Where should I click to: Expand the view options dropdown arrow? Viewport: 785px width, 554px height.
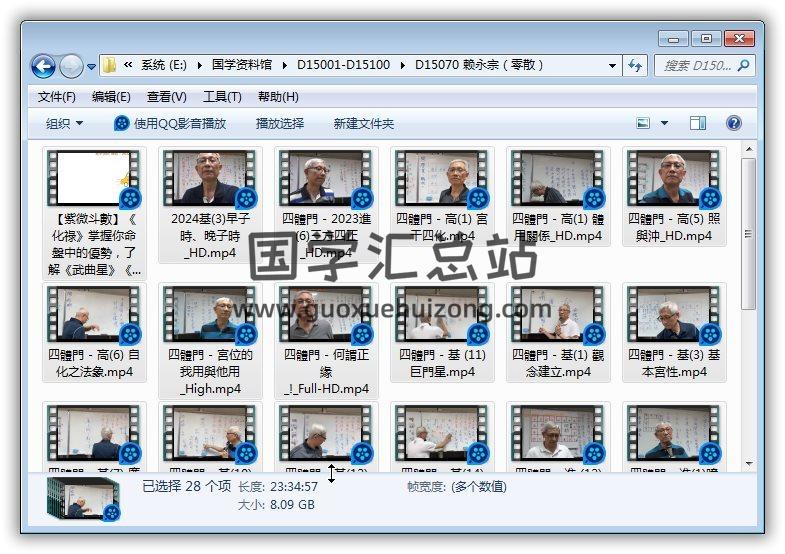tap(665, 123)
